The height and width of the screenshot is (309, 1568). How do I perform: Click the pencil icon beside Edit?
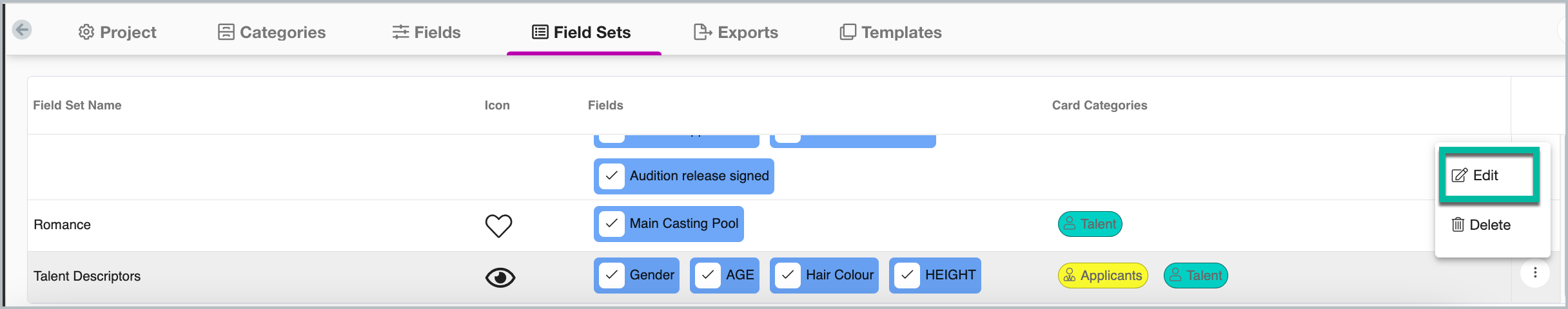click(x=1459, y=175)
